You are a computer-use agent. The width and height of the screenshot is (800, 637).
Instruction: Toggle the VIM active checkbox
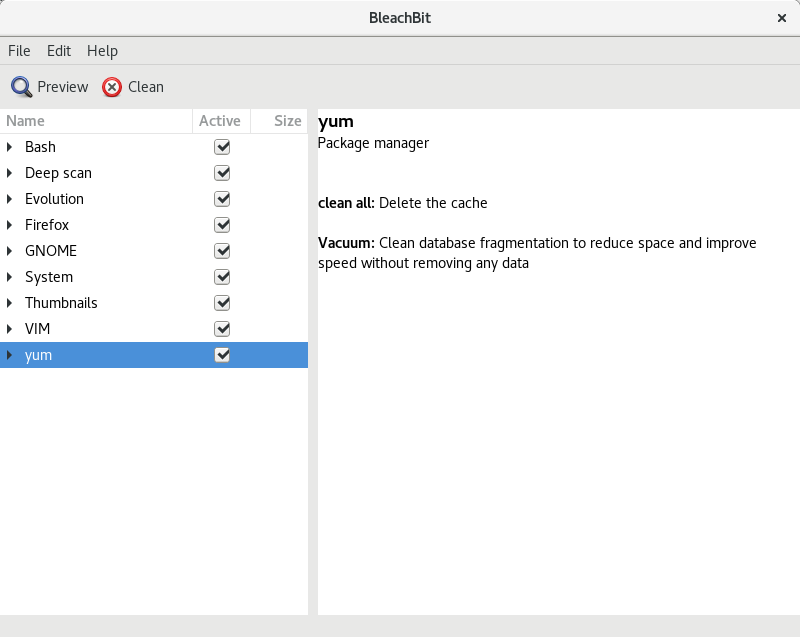pyautogui.click(x=222, y=329)
